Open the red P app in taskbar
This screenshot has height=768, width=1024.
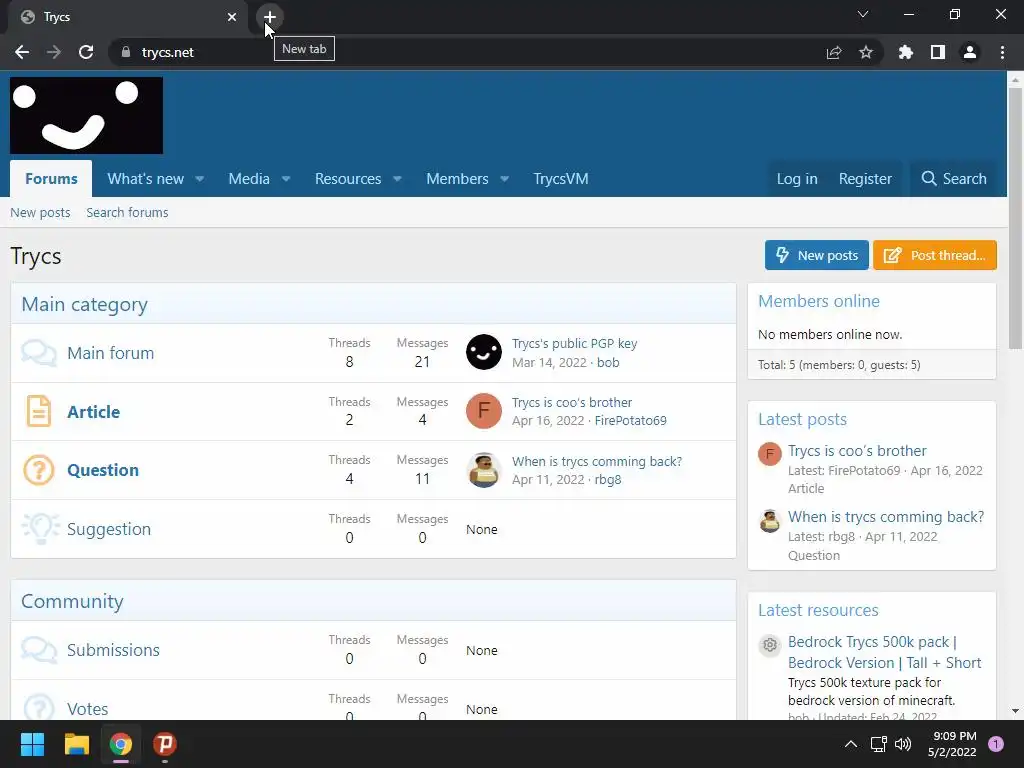tap(165, 744)
